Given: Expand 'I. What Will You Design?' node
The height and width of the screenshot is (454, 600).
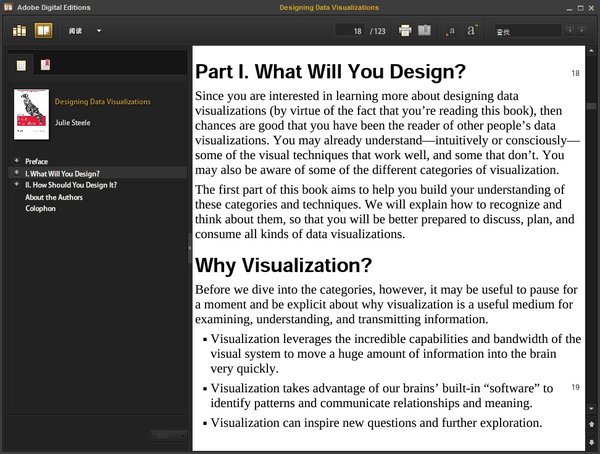Looking at the screenshot, I should coord(16,173).
